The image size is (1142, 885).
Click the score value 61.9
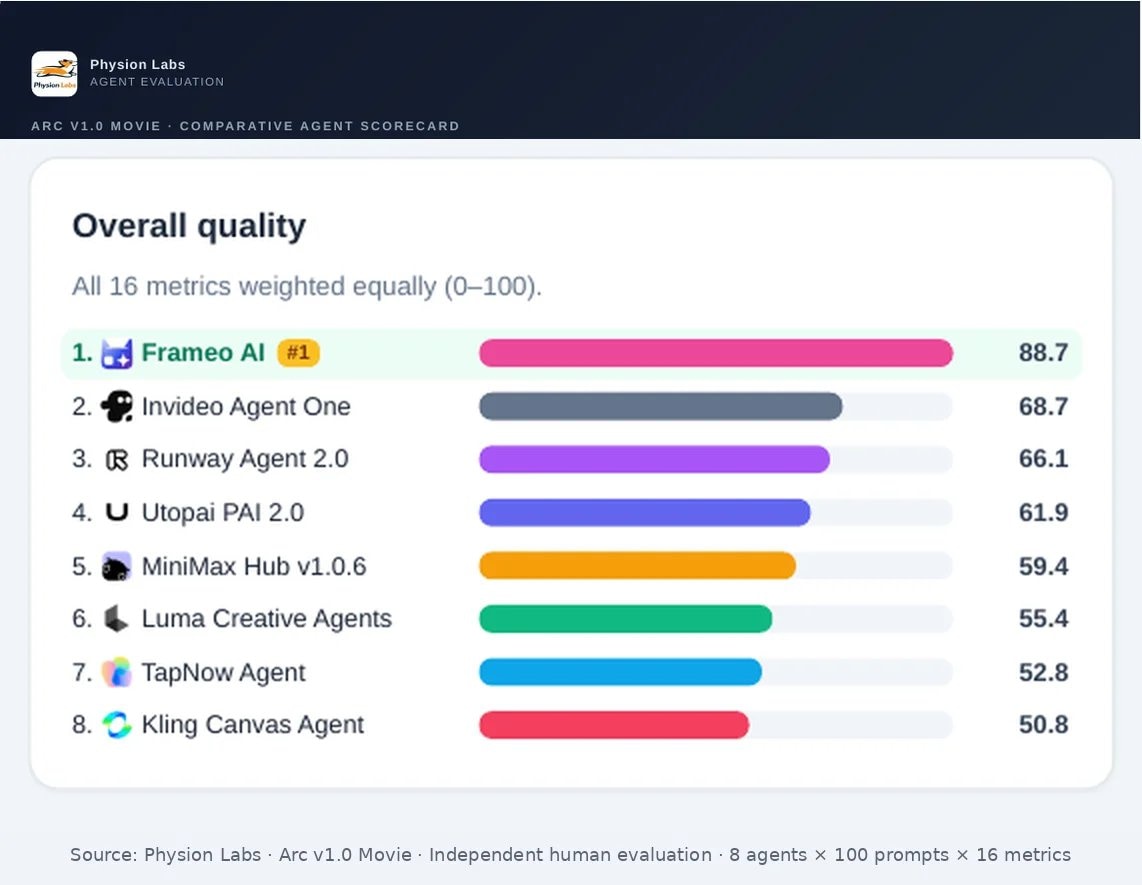click(1043, 513)
